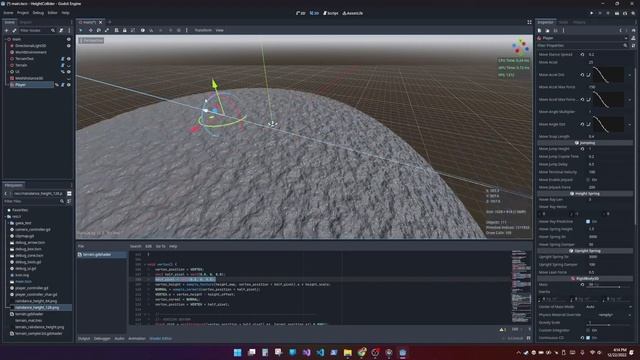Click Windows Start button
The width and height of the screenshot is (640, 360).
pyautogui.click(x=238, y=352)
